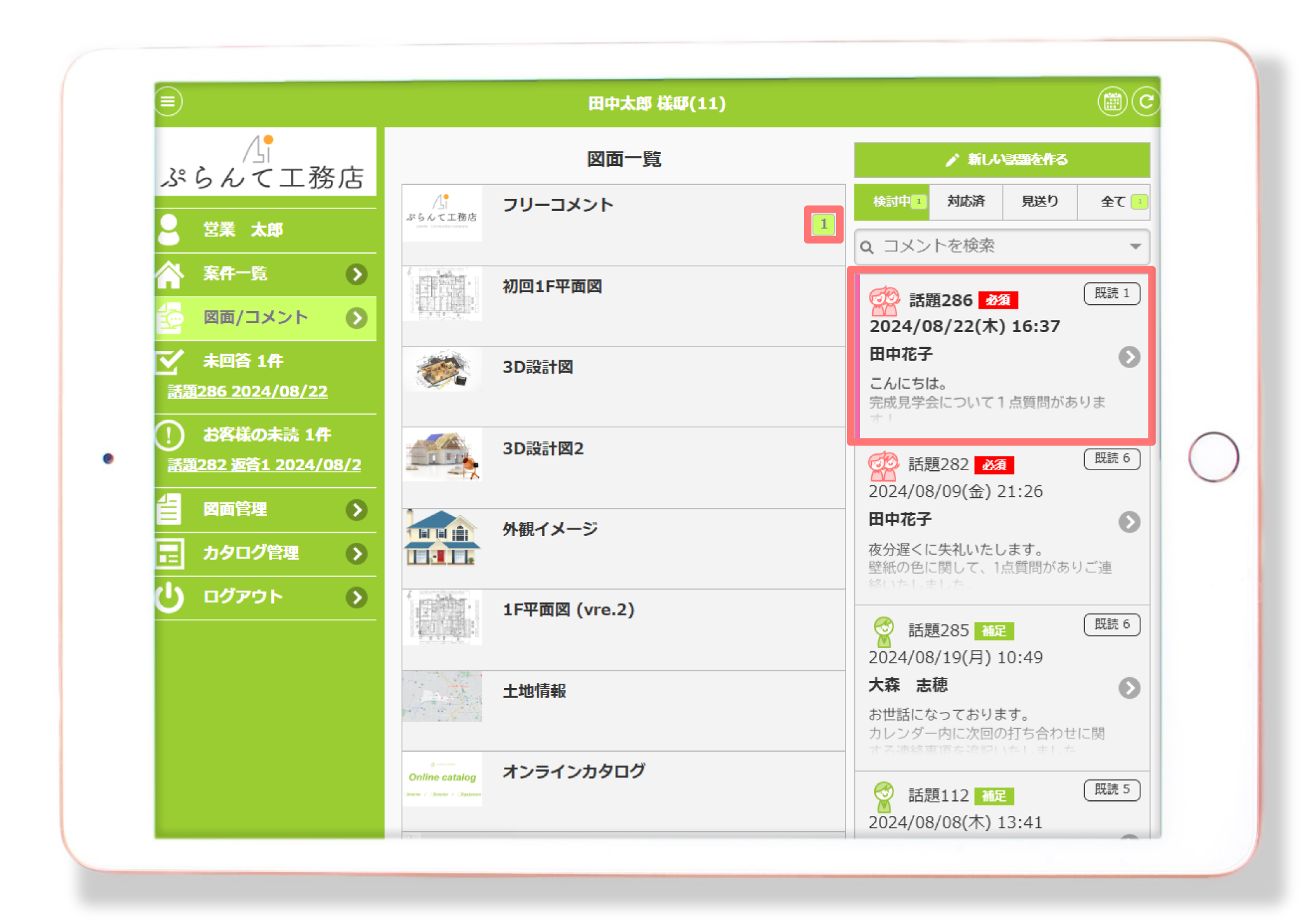
Task: Switch to the 見送り tab
Action: 1039,202
